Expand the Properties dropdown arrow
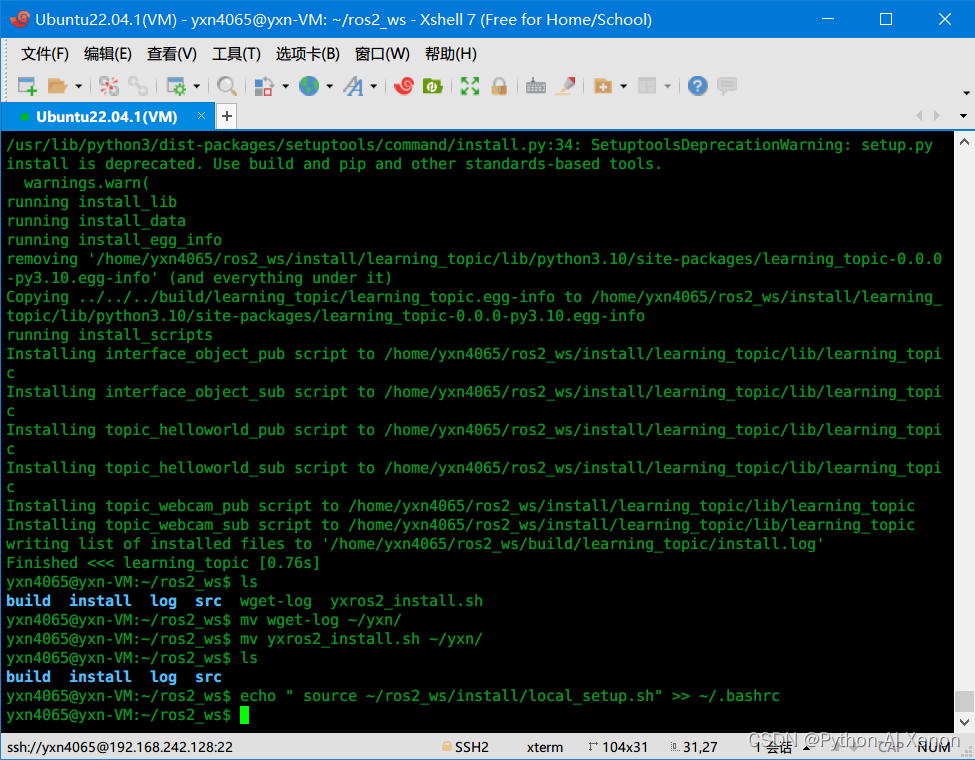975x760 pixels. point(196,86)
